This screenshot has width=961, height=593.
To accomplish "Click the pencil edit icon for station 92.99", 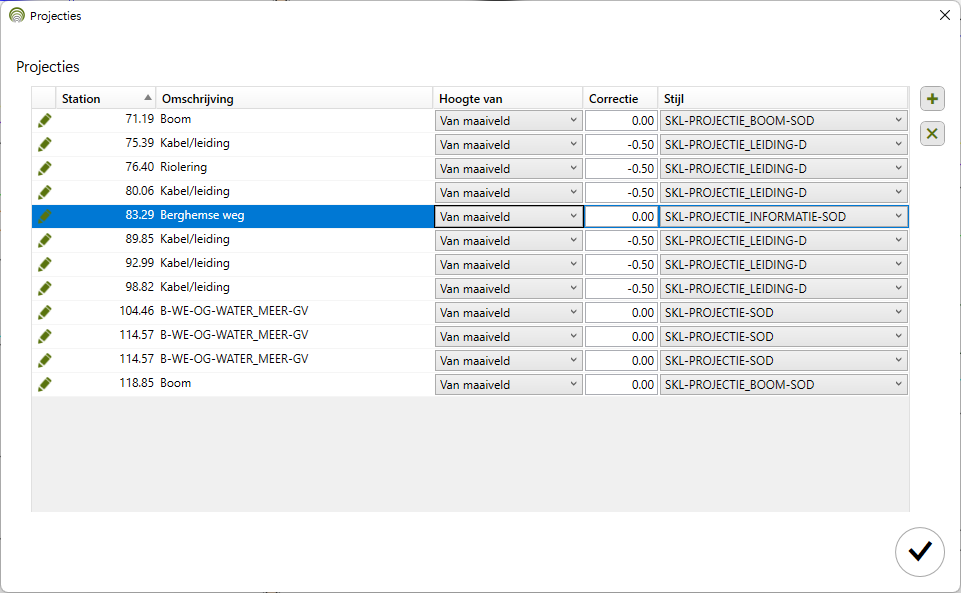I will [44, 264].
